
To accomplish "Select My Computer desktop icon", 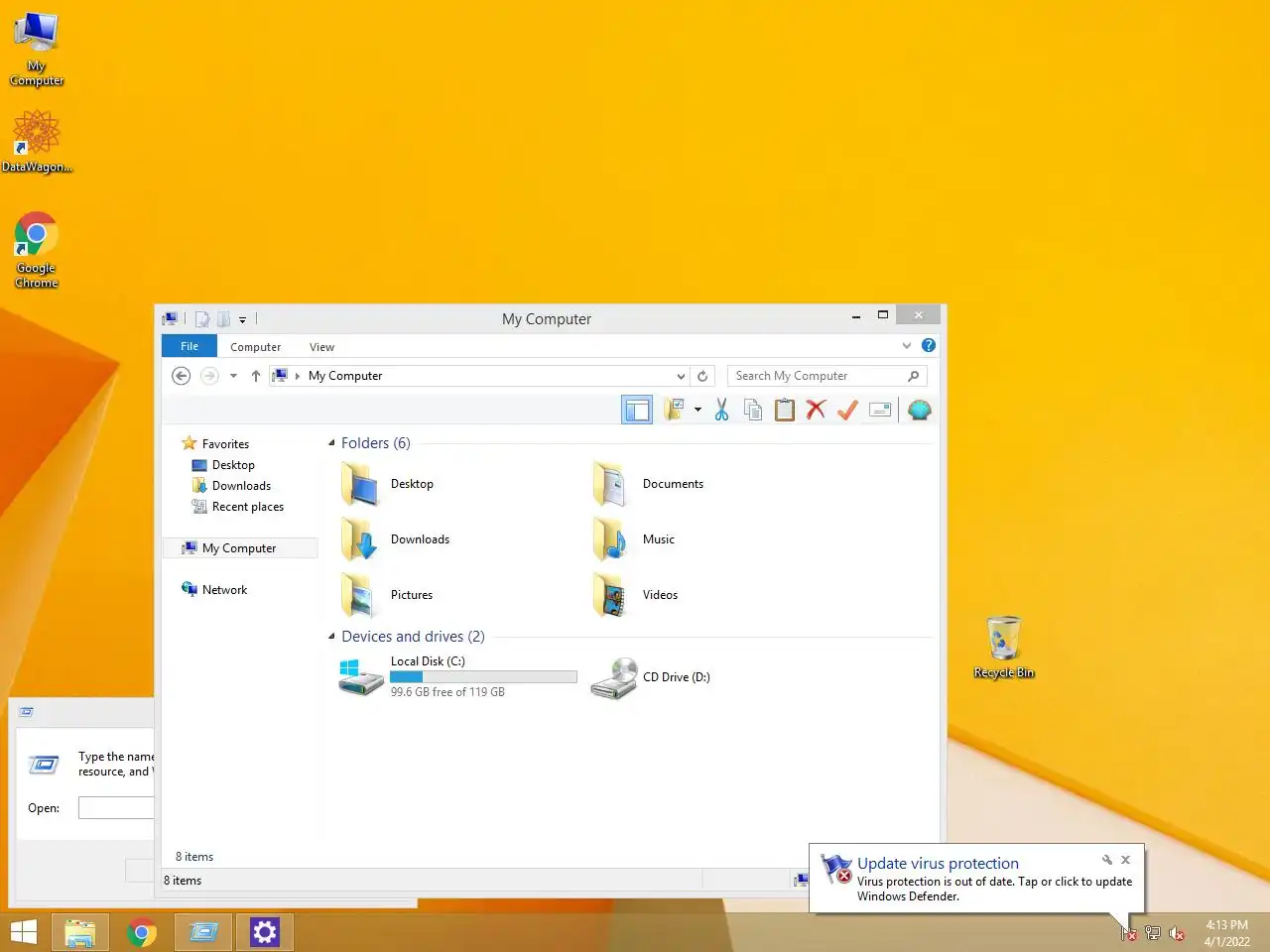I will pos(37,50).
